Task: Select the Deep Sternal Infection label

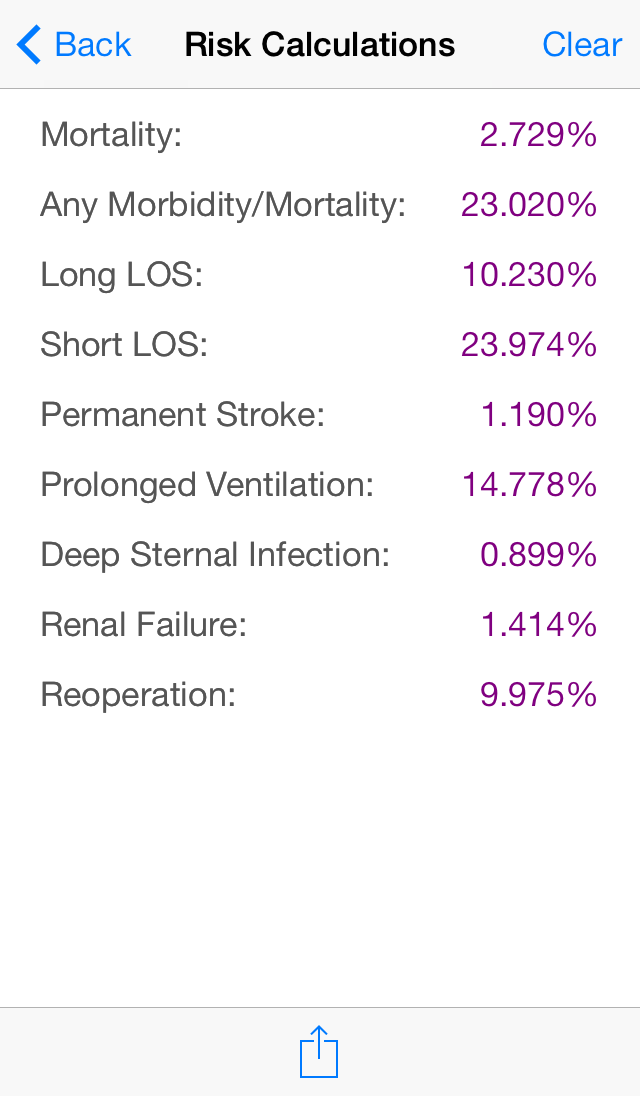Action: click(x=214, y=554)
